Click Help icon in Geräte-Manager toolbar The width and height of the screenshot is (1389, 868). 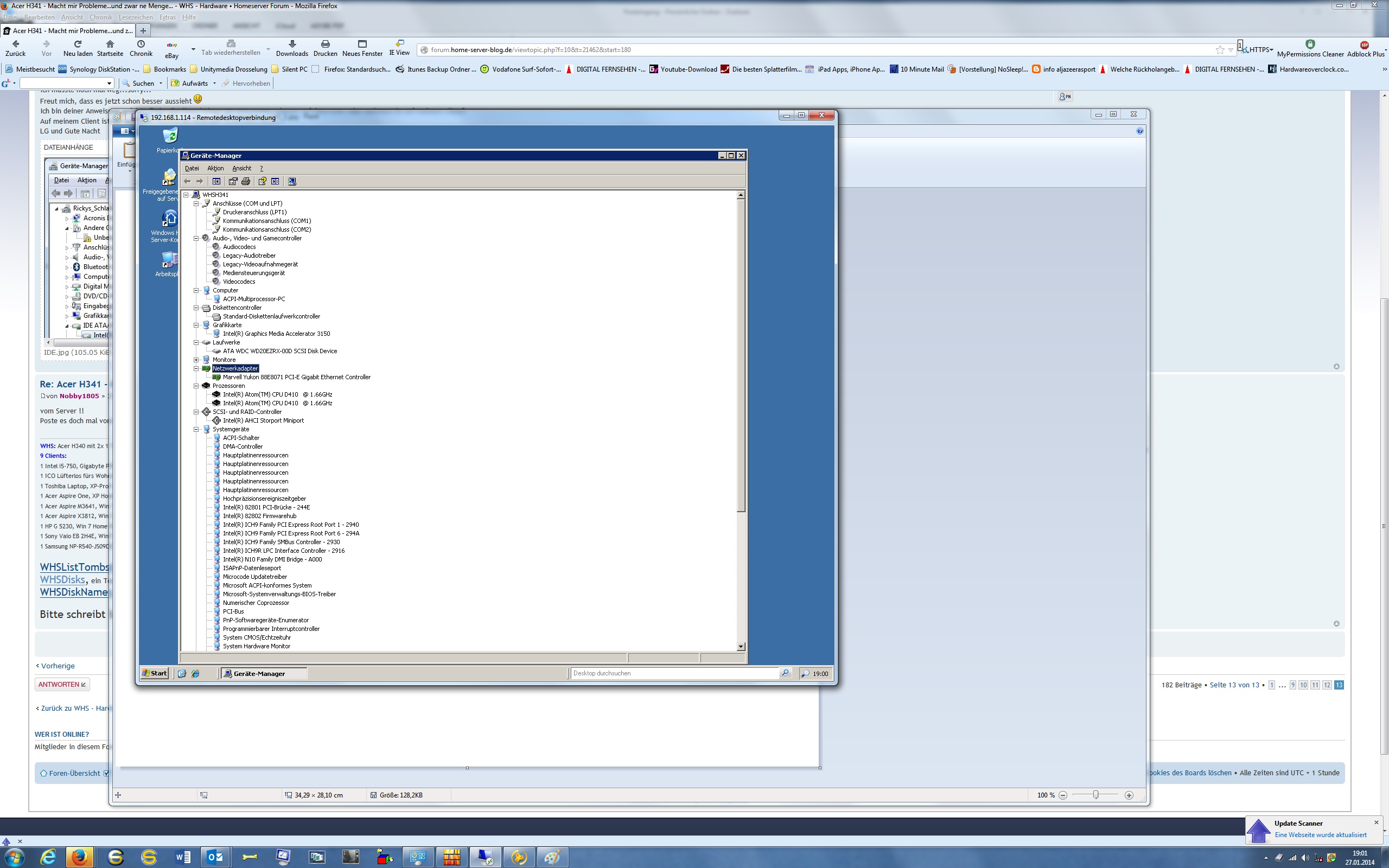pos(262,181)
